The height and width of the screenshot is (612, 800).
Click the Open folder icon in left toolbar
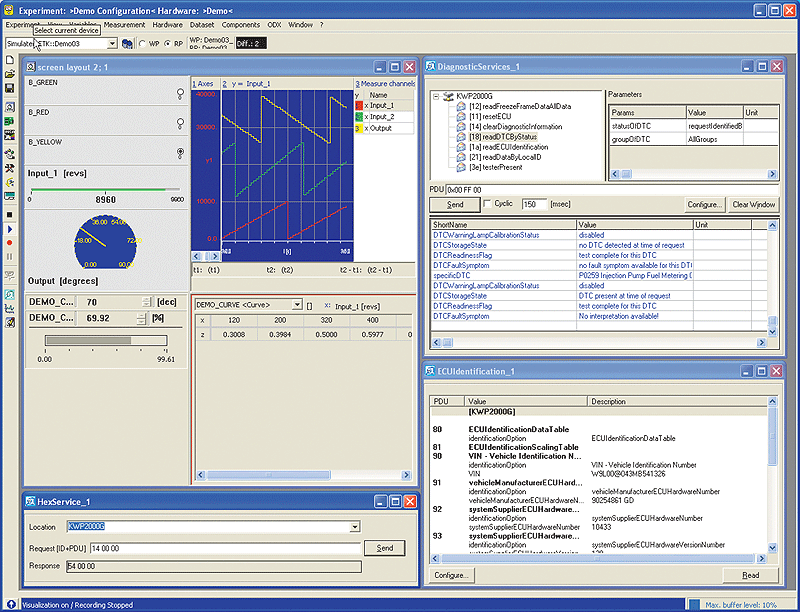click(x=9, y=74)
